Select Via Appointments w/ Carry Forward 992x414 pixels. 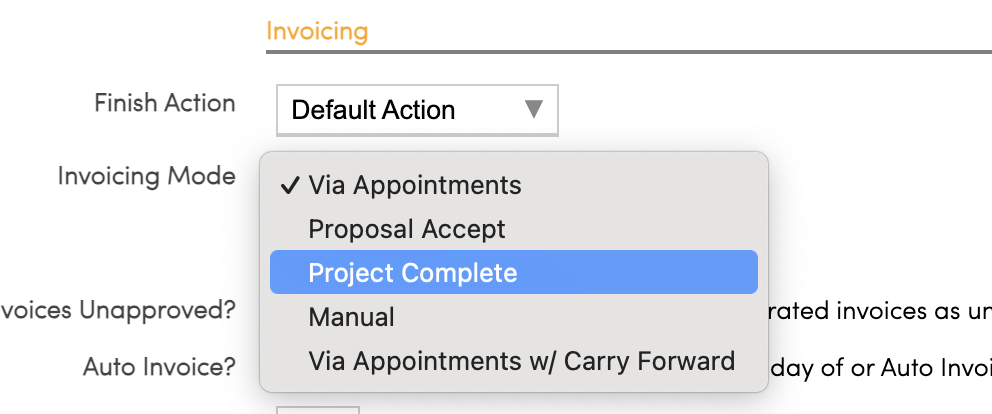(522, 361)
